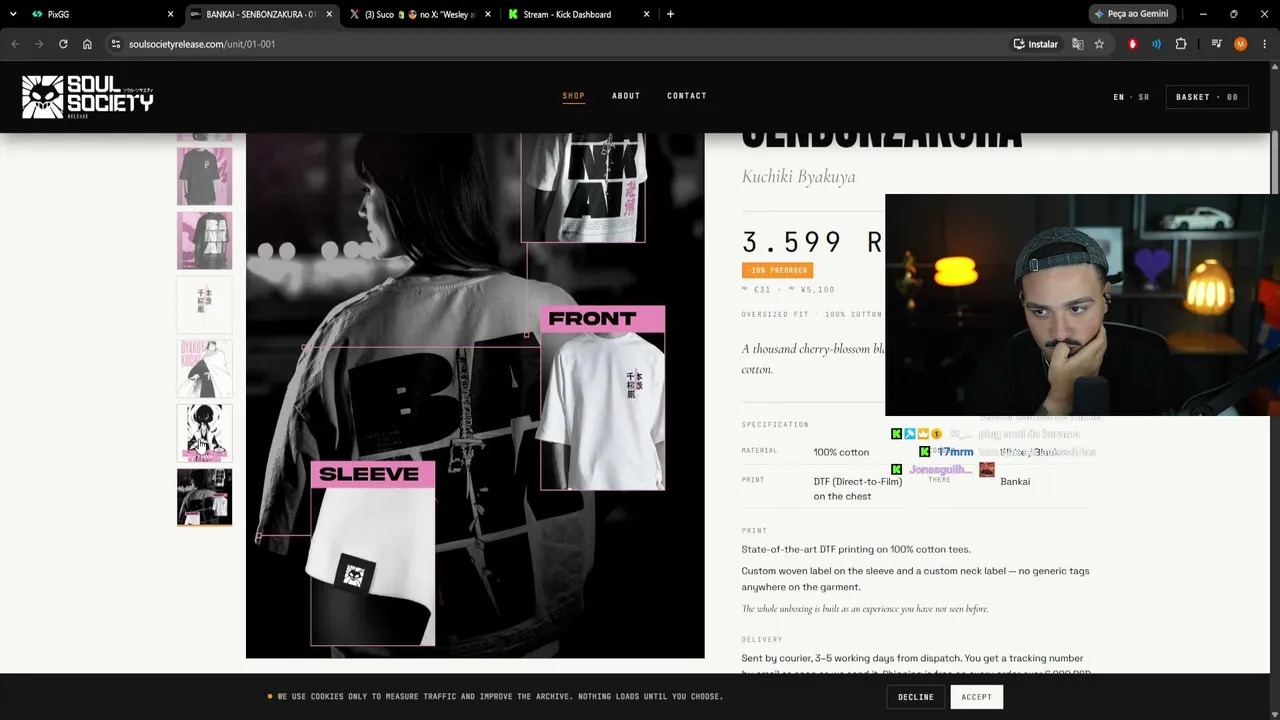The height and width of the screenshot is (720, 1280).
Task: Click the browser forward arrow
Action: [39, 44]
